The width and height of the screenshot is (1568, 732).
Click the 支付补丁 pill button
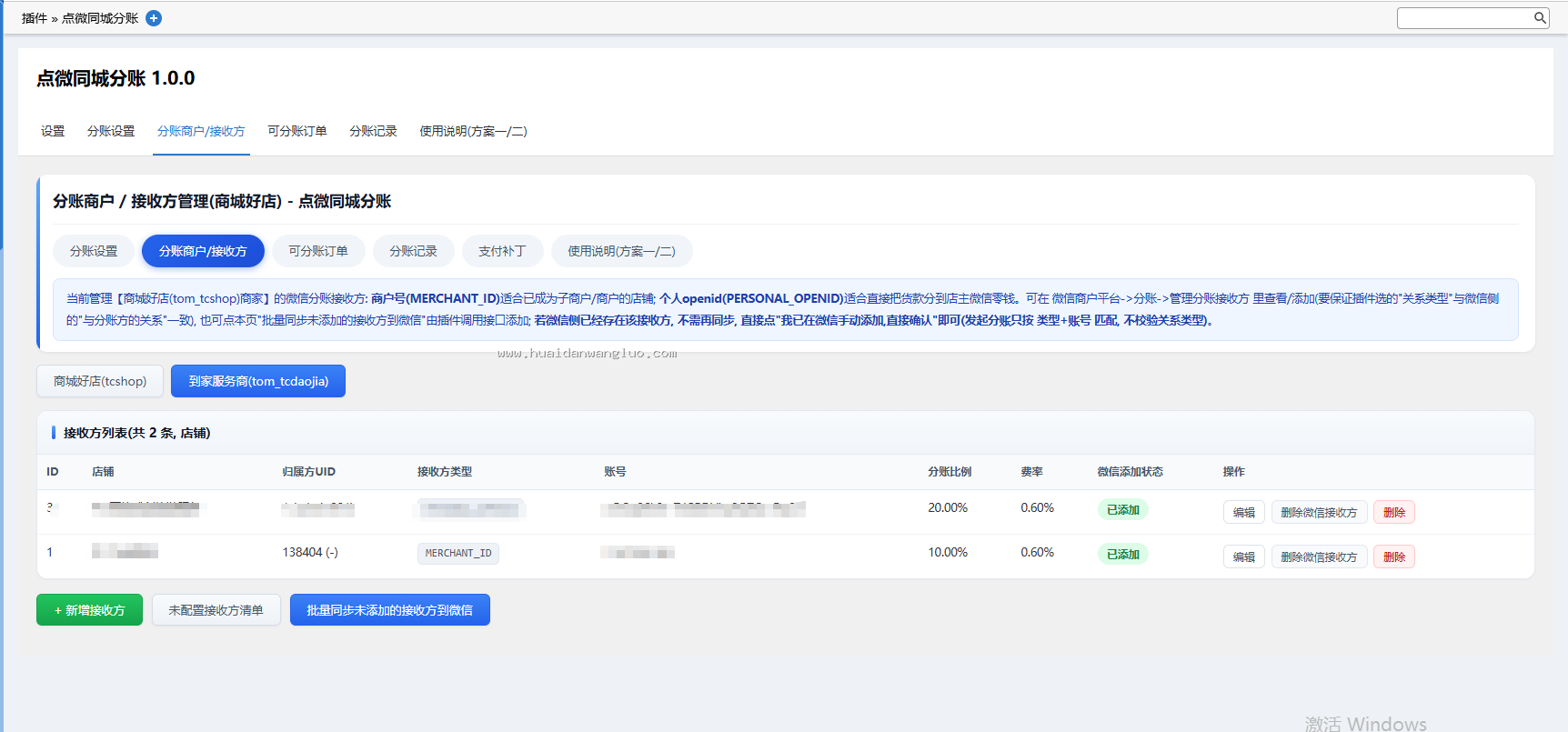(x=503, y=251)
